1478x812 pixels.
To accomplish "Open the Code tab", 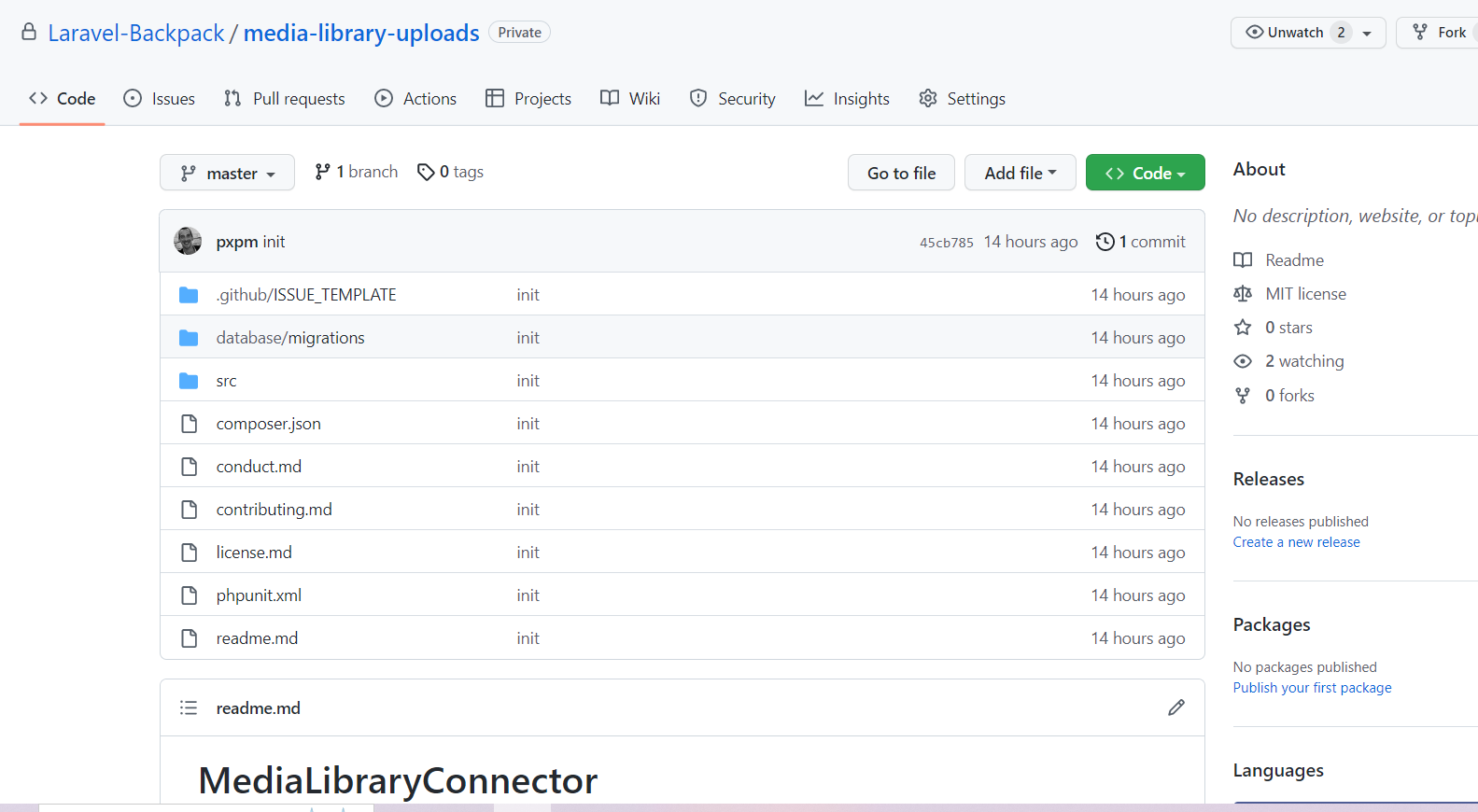I will pos(63,98).
